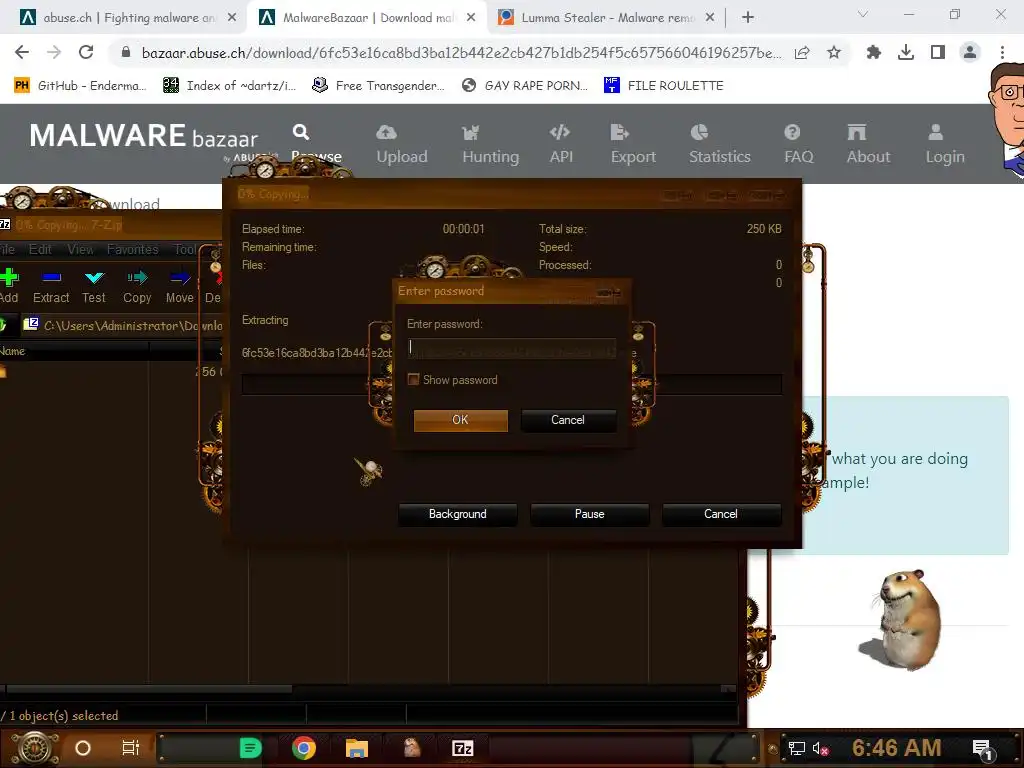Bookmark this page with the star
The width and height of the screenshot is (1024, 768).
(834, 52)
